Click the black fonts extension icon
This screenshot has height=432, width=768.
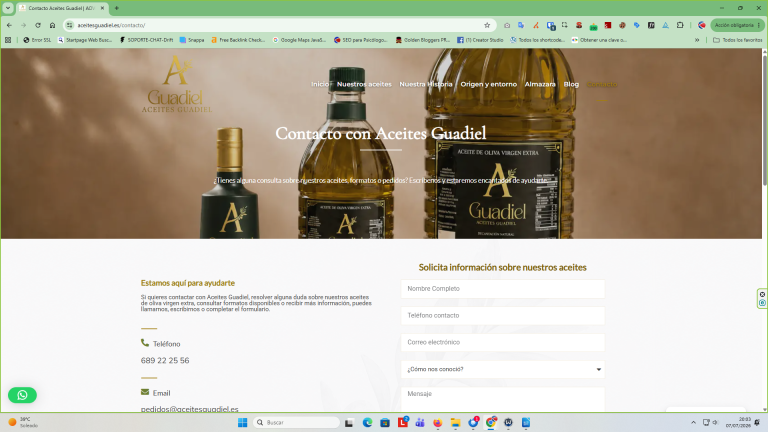(x=651, y=25)
